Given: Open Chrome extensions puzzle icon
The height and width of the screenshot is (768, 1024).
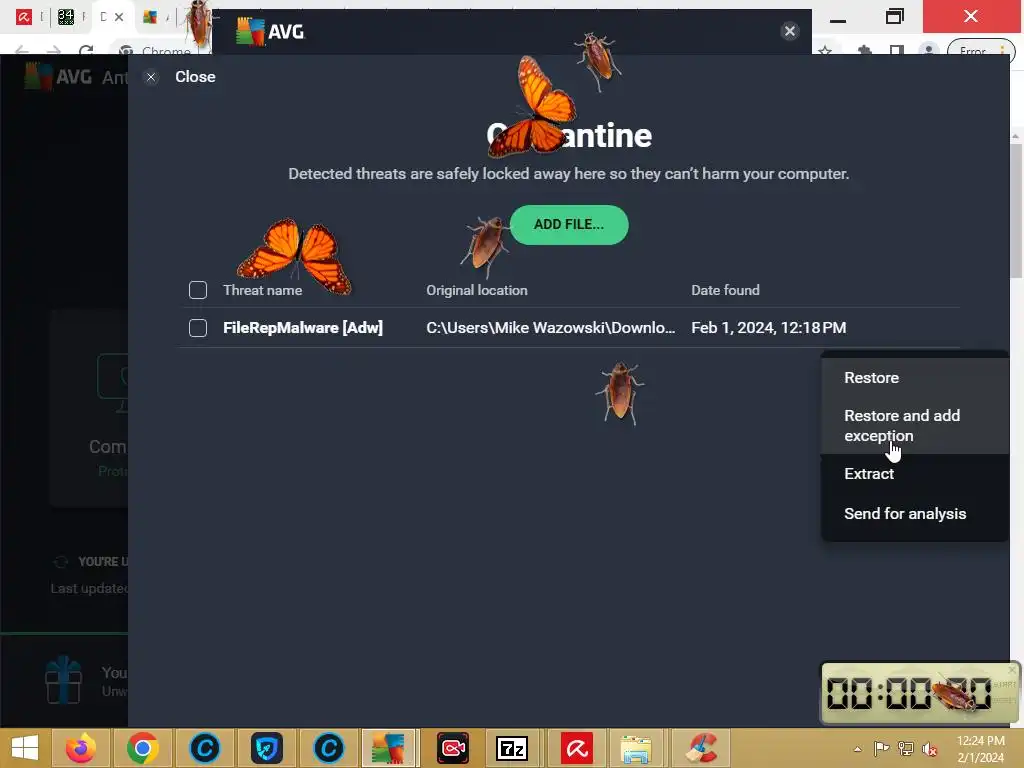Looking at the screenshot, I should pos(865,50).
